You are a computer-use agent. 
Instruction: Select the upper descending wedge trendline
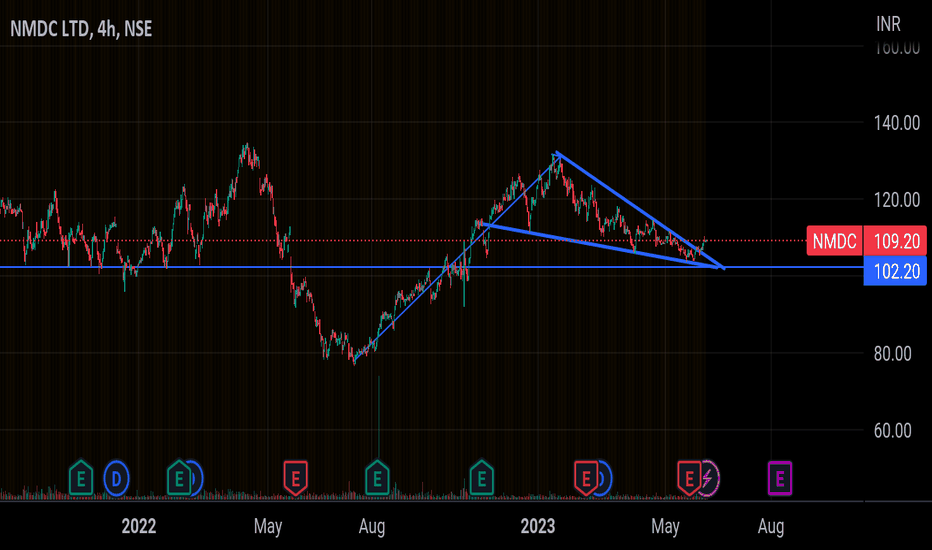coord(639,210)
